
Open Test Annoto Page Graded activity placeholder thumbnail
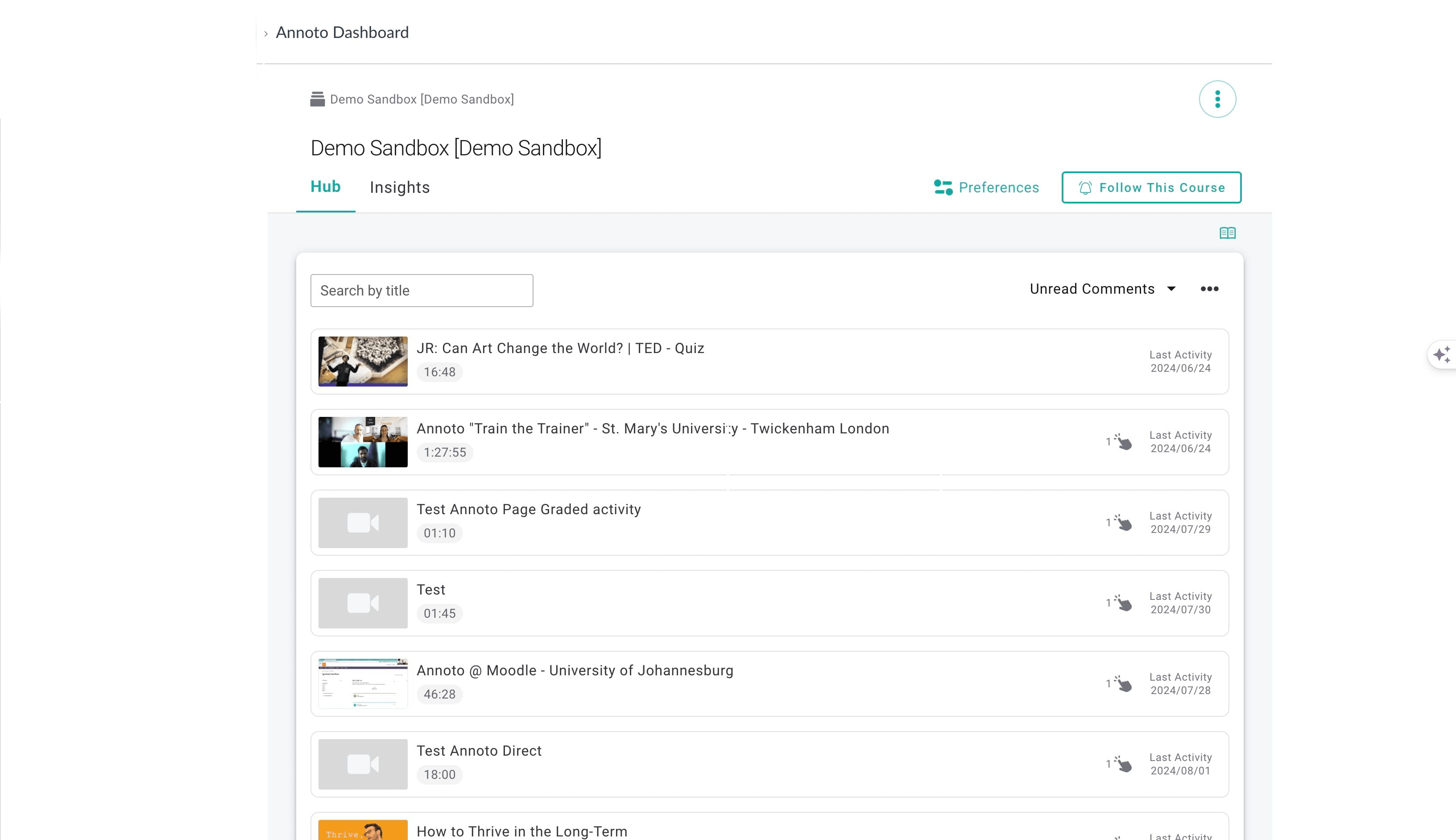pyautogui.click(x=363, y=523)
